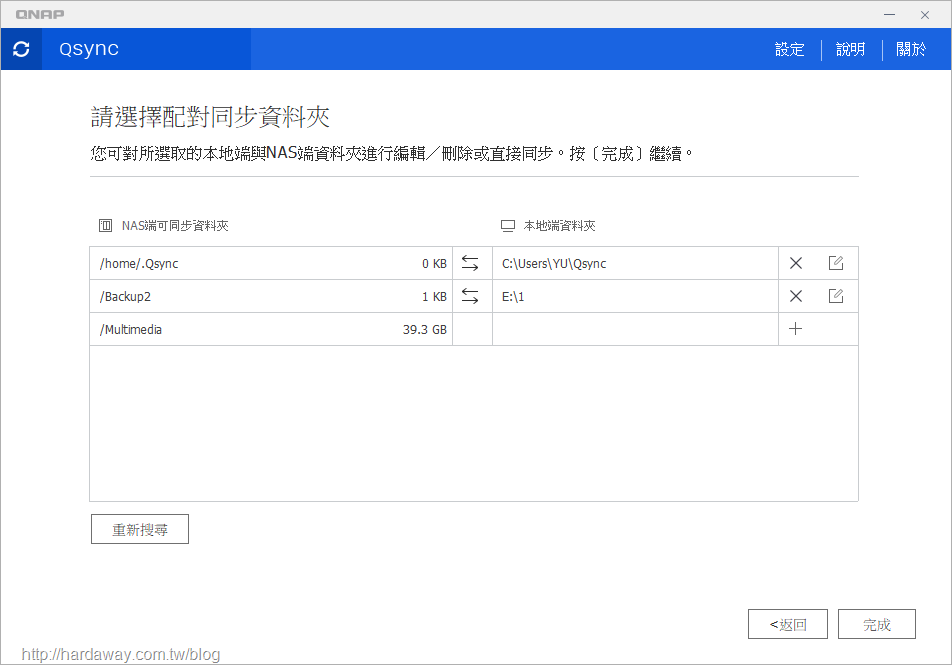Click sync direction arrows for /Backup2
This screenshot has width=952, height=665.
pos(470,296)
